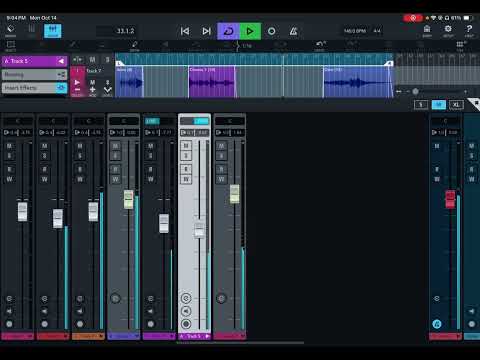Open the 4/4 time signature setting
This screenshot has height=360, width=480.
(377, 31)
